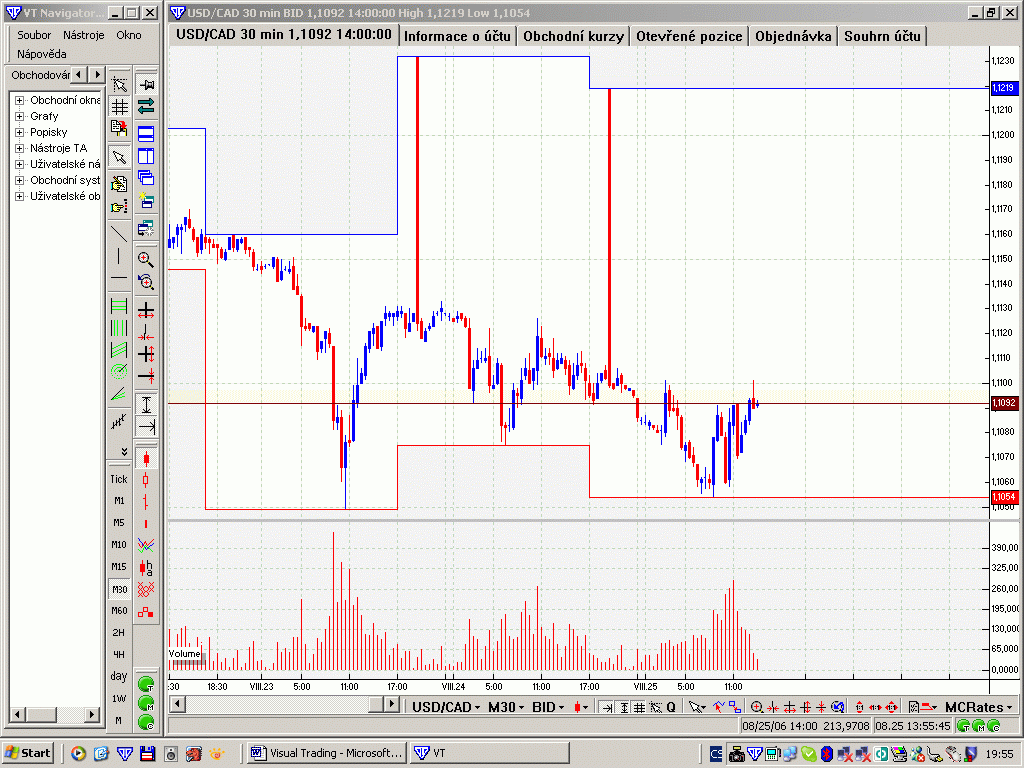Expand the Popisky tree node
This screenshot has width=1024, height=768.
pyautogui.click(x=20, y=133)
